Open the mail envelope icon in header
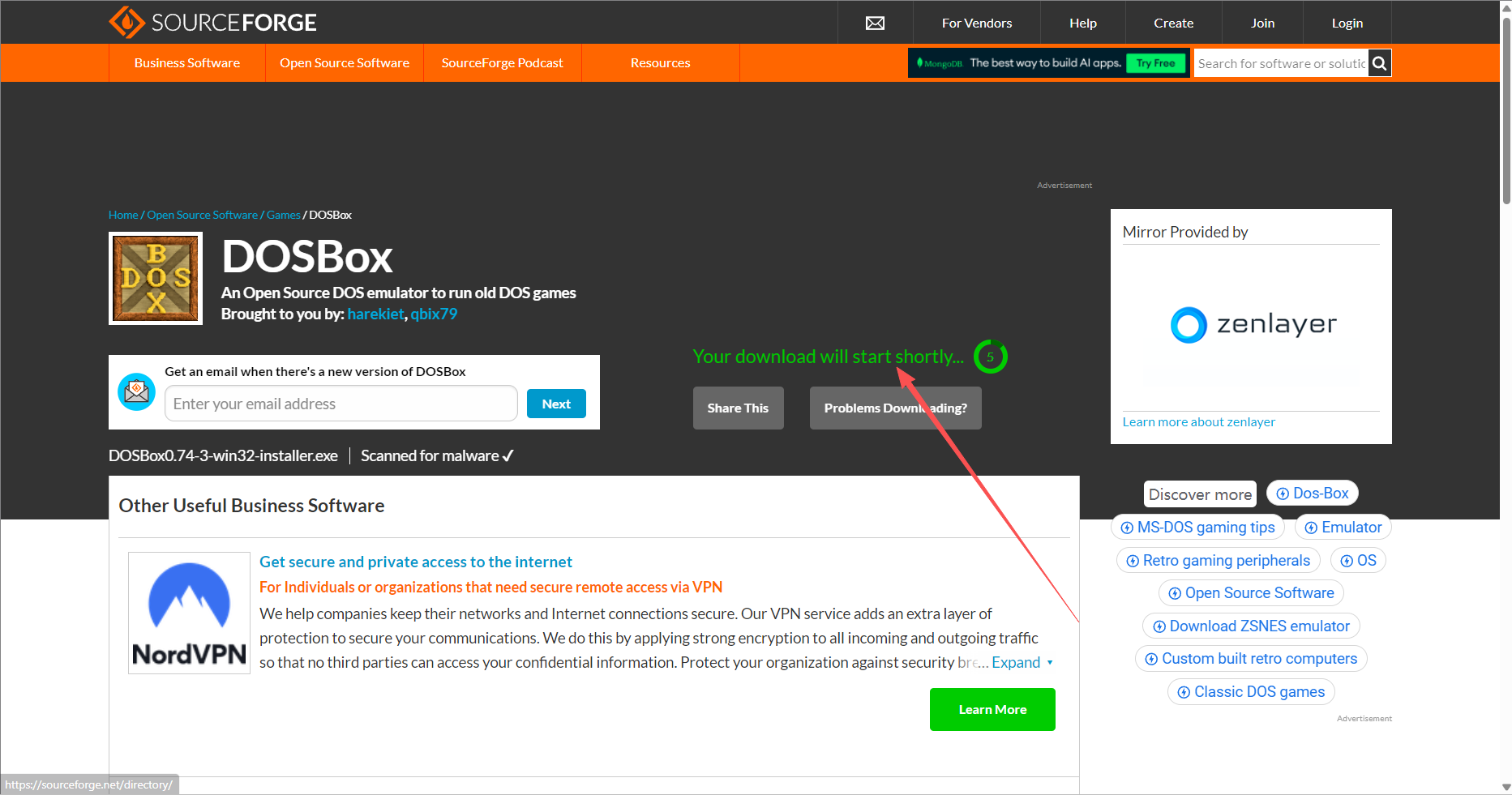This screenshot has height=795, width=1512. point(875,23)
